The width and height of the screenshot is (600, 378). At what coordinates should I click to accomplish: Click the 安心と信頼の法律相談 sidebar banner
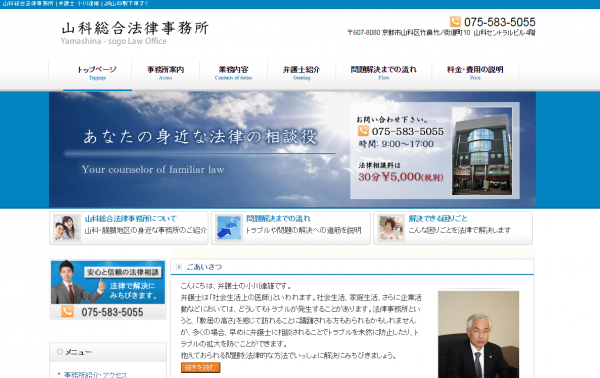point(108,289)
